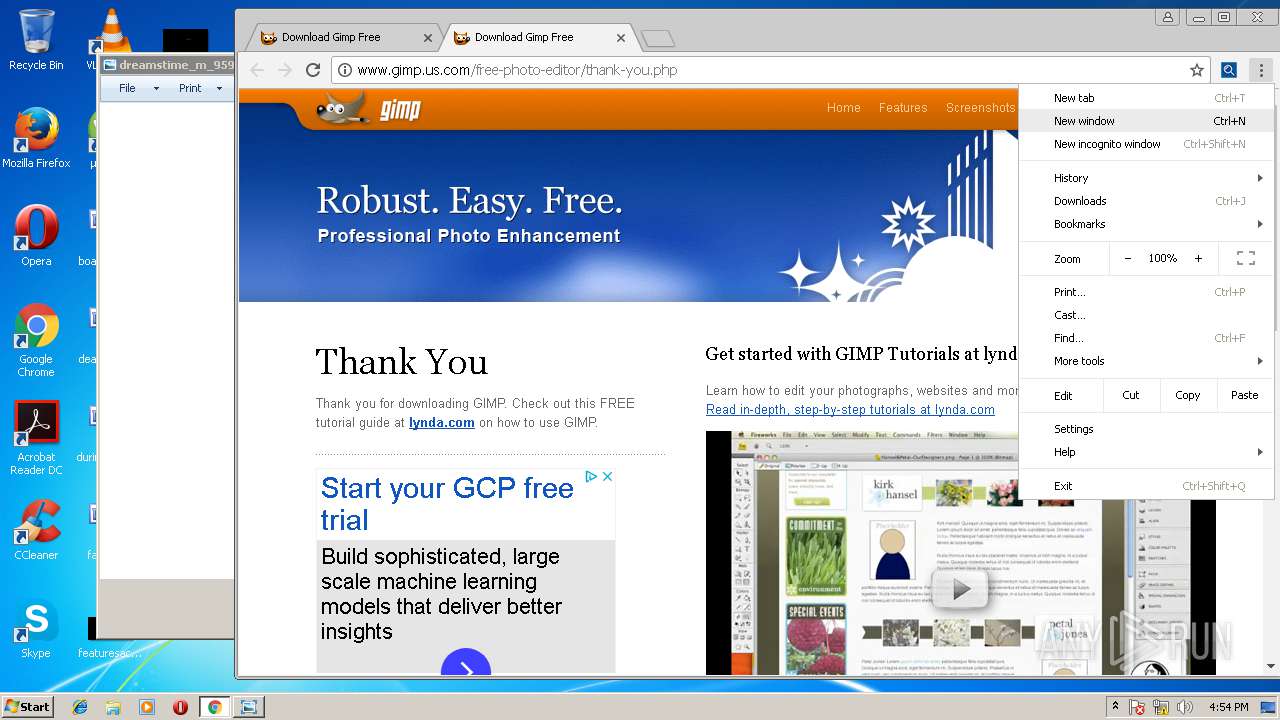Click the clock showing 4:54 PM
Image resolution: width=1280 pixels, height=720 pixels.
pyautogui.click(x=1229, y=707)
